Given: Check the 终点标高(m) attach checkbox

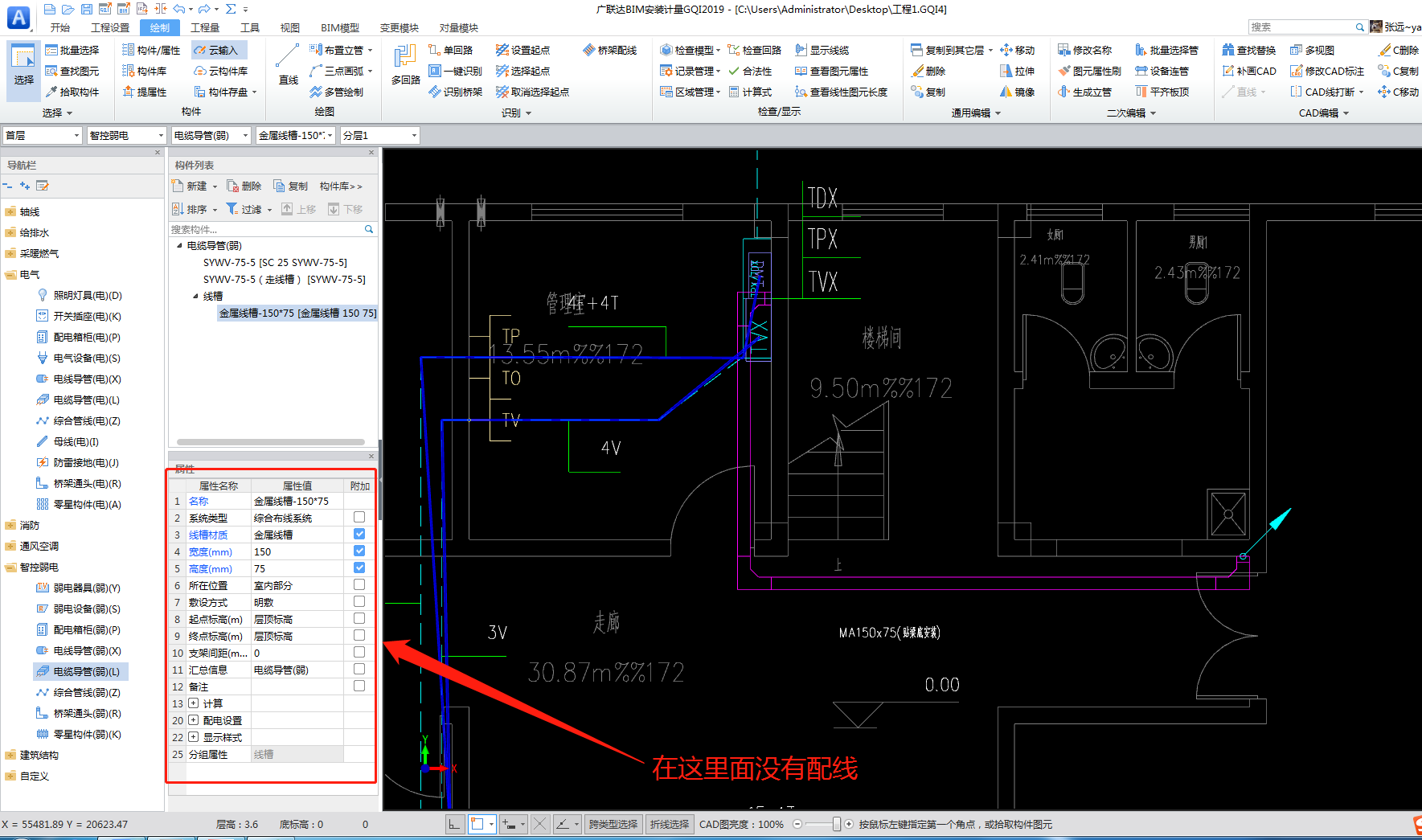Looking at the screenshot, I should (x=359, y=635).
